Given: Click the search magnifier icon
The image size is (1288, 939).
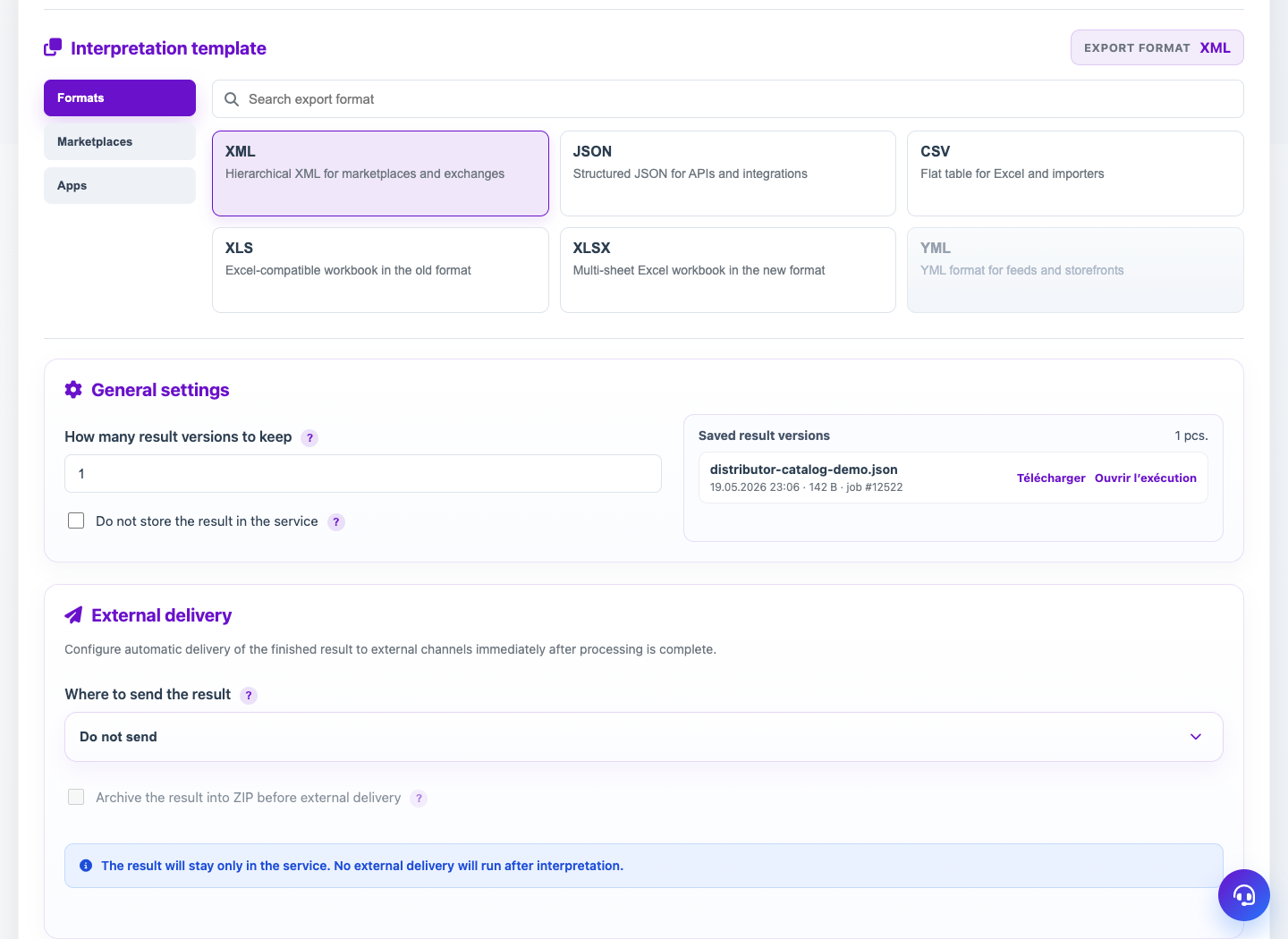Looking at the screenshot, I should pyautogui.click(x=232, y=99).
